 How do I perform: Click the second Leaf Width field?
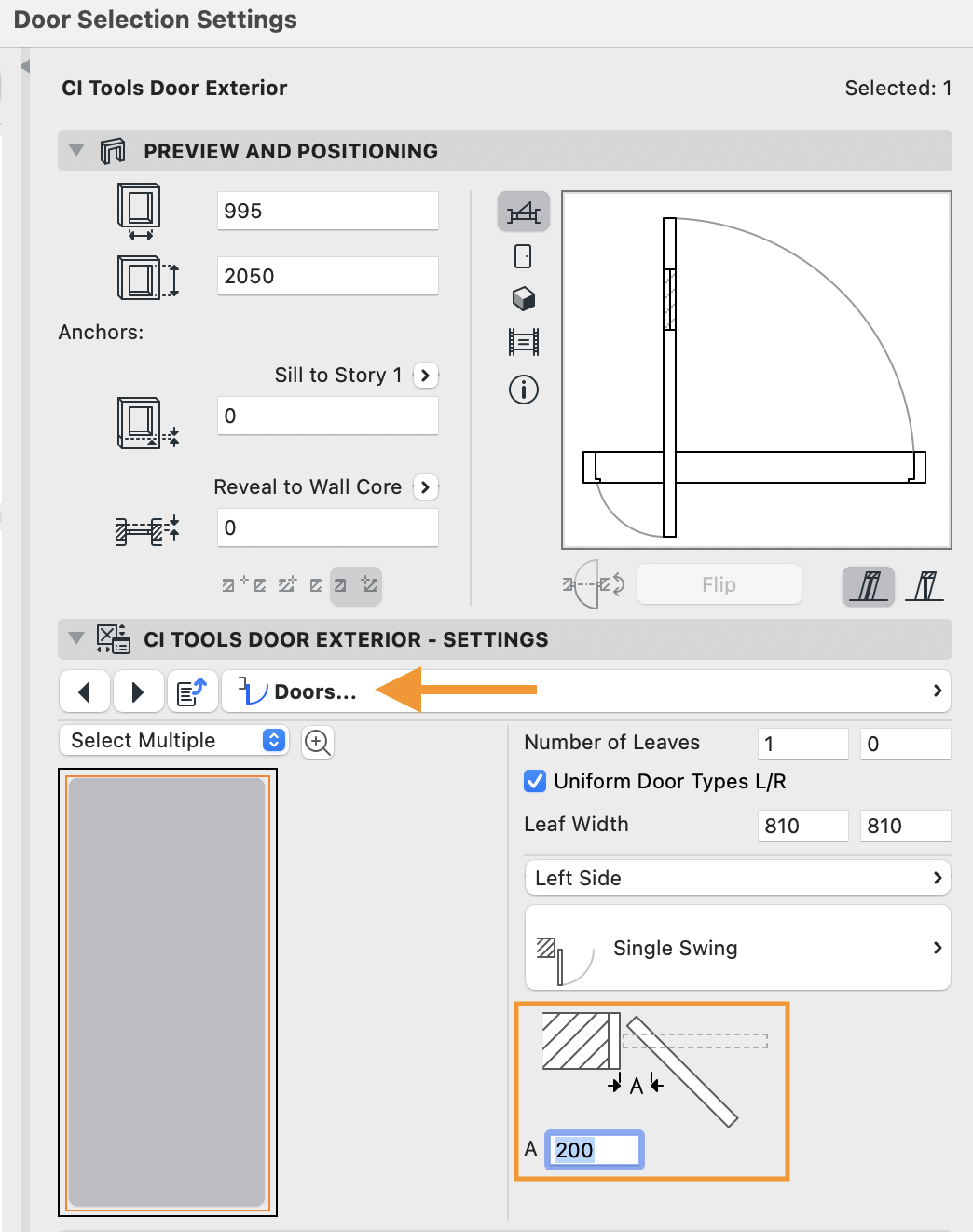[906, 826]
